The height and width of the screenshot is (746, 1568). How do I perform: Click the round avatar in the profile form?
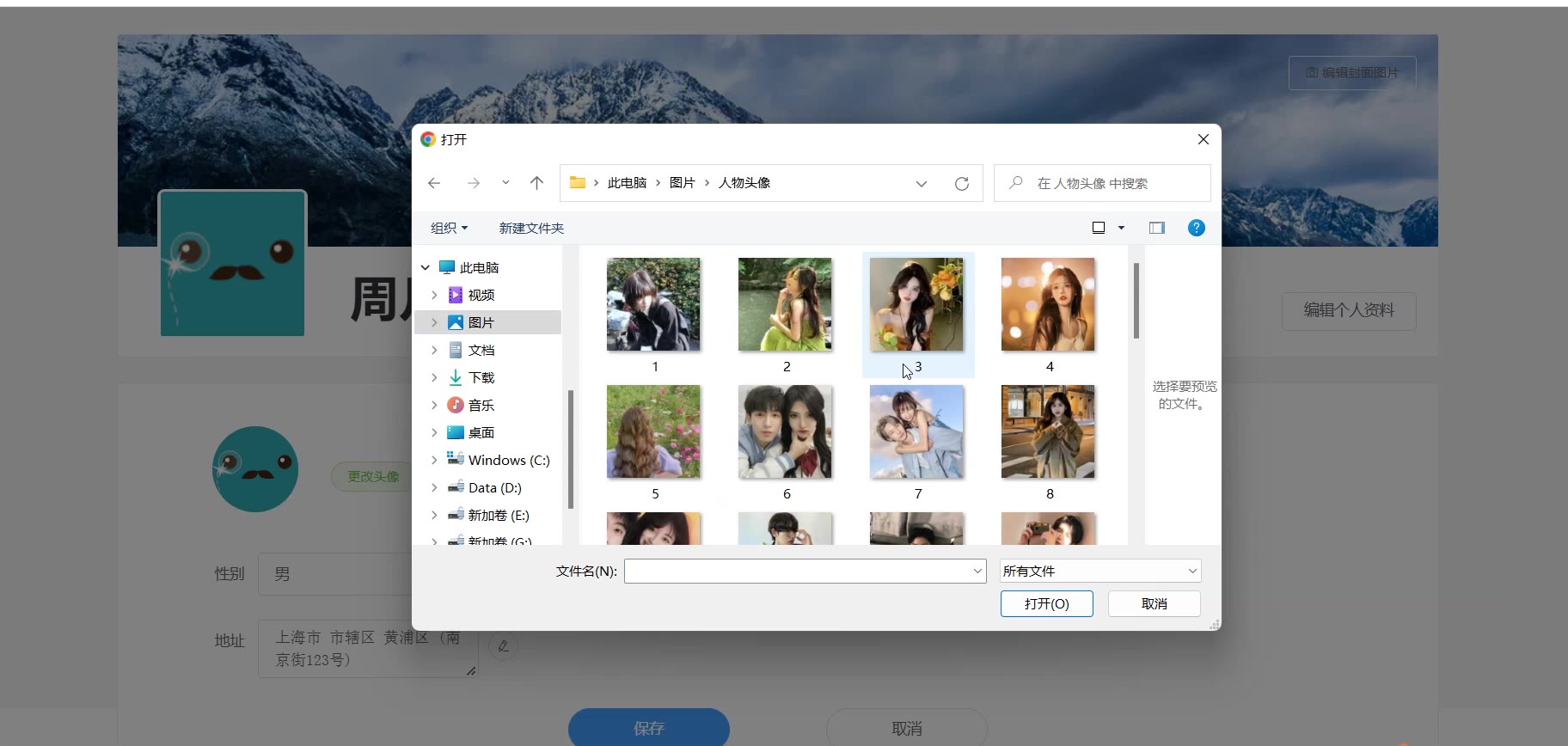click(255, 469)
